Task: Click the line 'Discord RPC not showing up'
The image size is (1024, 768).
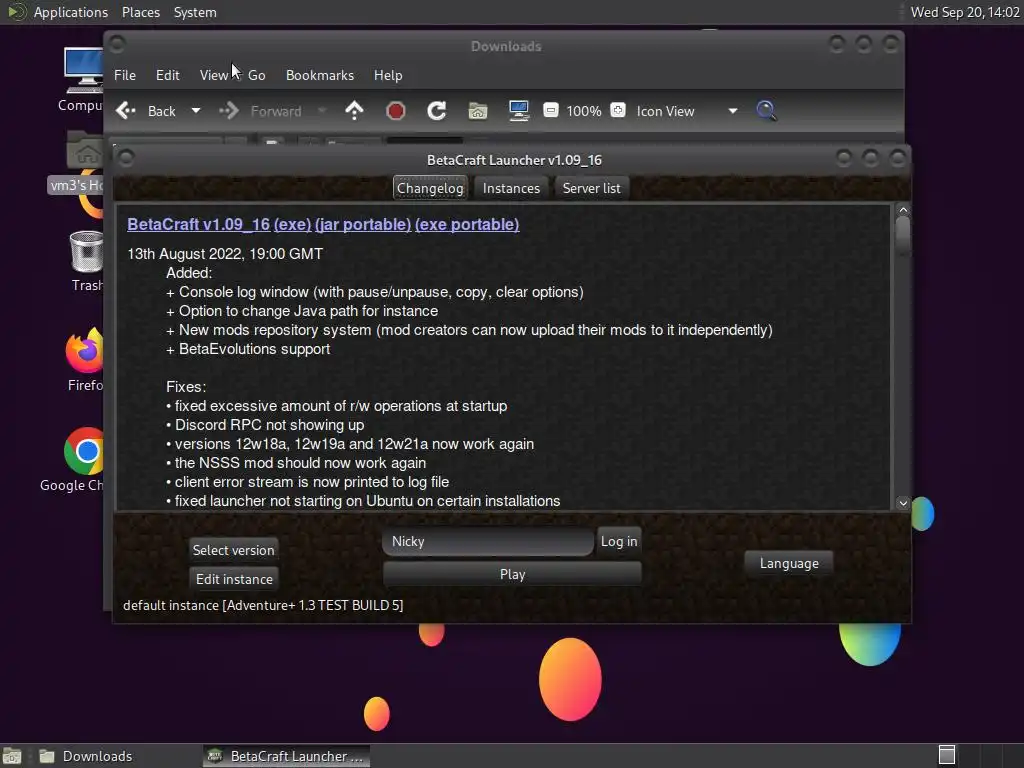Action: pyautogui.click(x=269, y=424)
